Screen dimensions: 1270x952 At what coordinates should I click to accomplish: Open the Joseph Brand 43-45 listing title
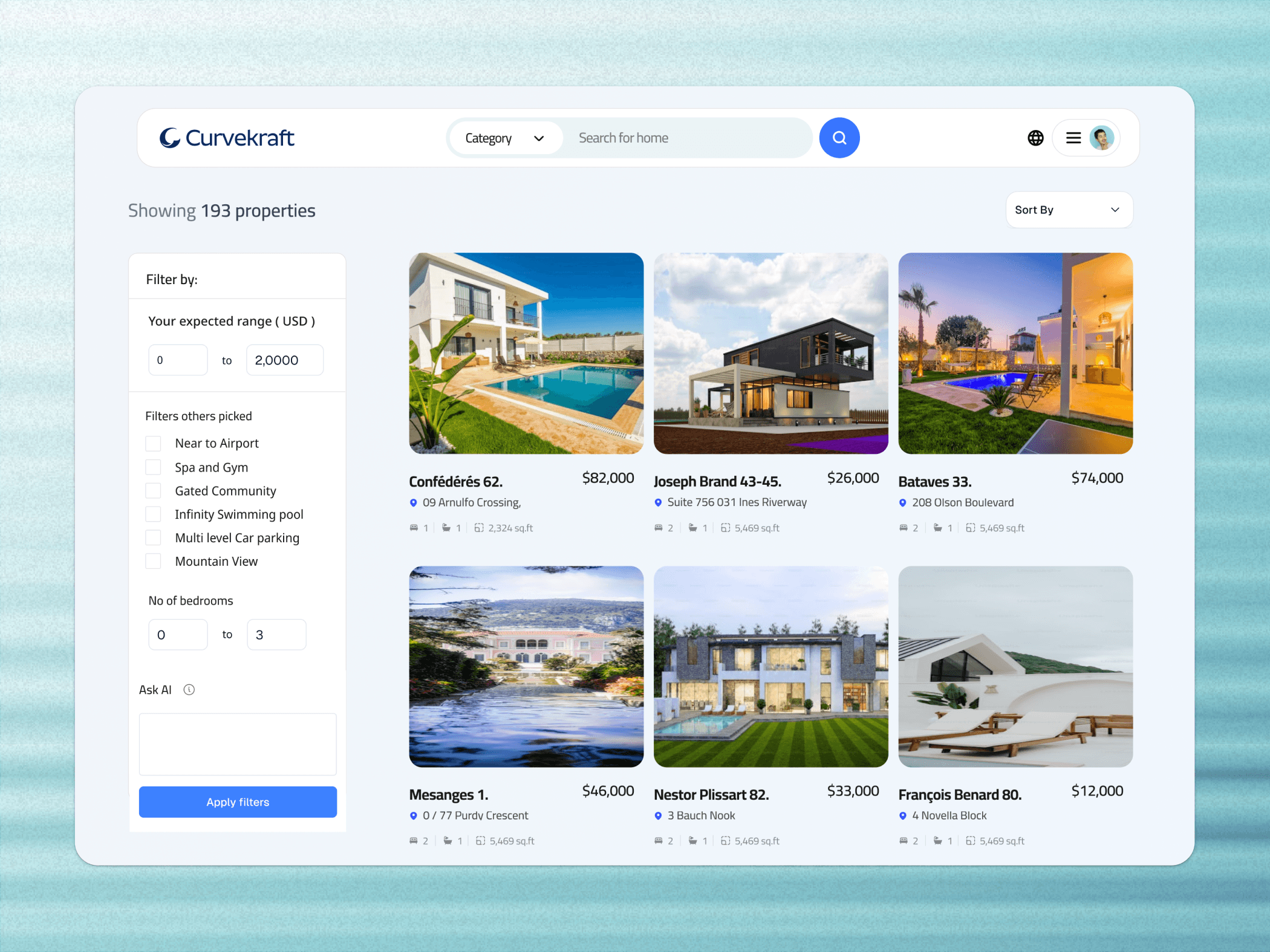pyautogui.click(x=717, y=482)
